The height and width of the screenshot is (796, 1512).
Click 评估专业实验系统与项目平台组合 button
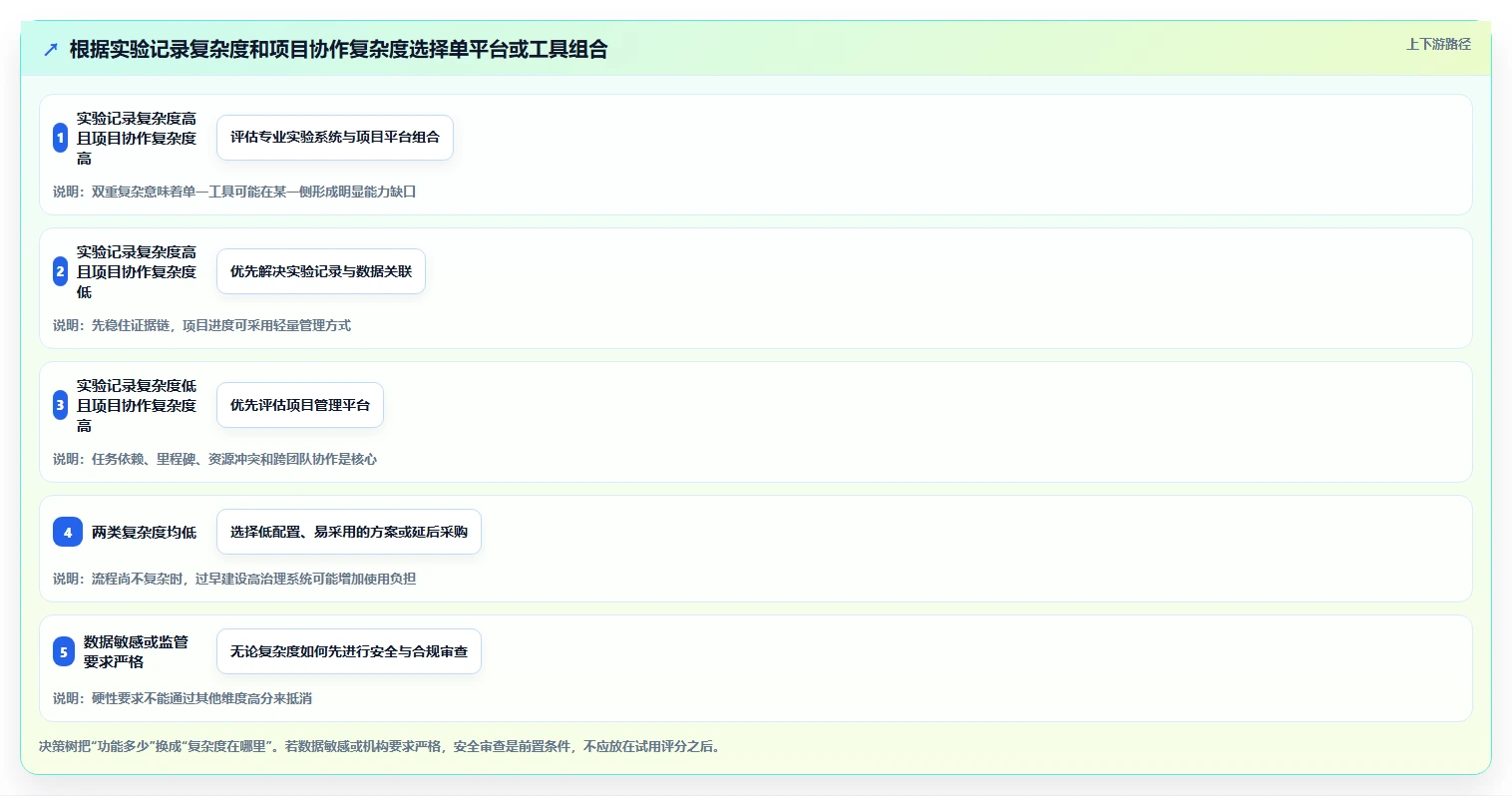pos(335,138)
